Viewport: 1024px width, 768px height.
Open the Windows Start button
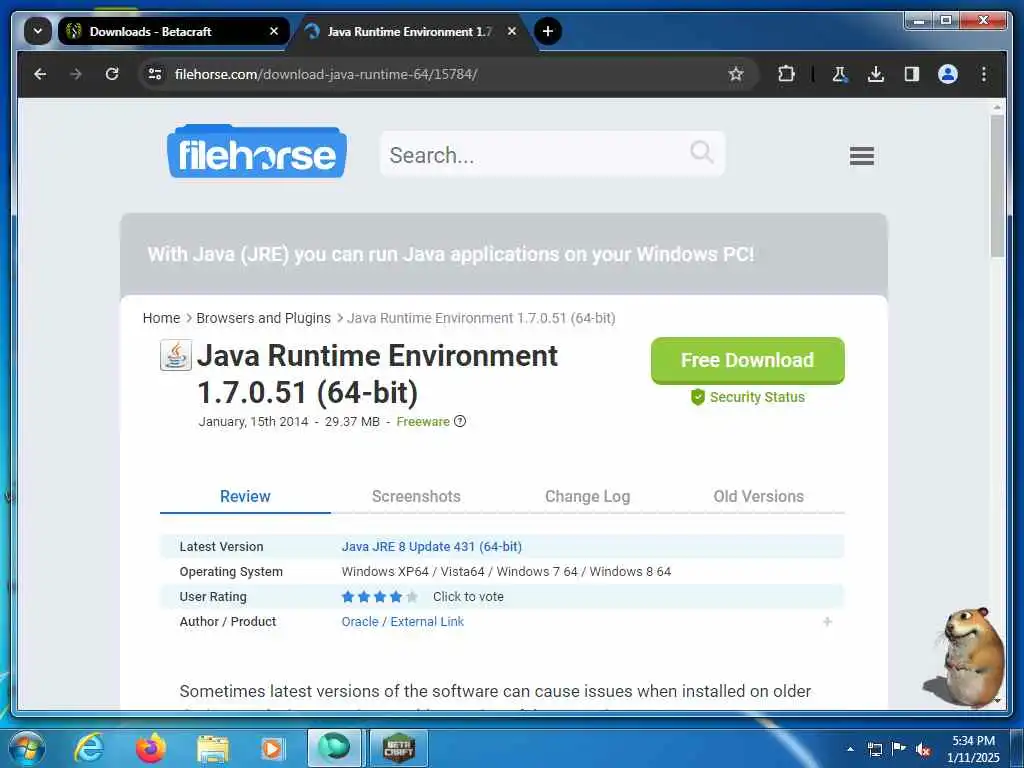pyautogui.click(x=27, y=748)
